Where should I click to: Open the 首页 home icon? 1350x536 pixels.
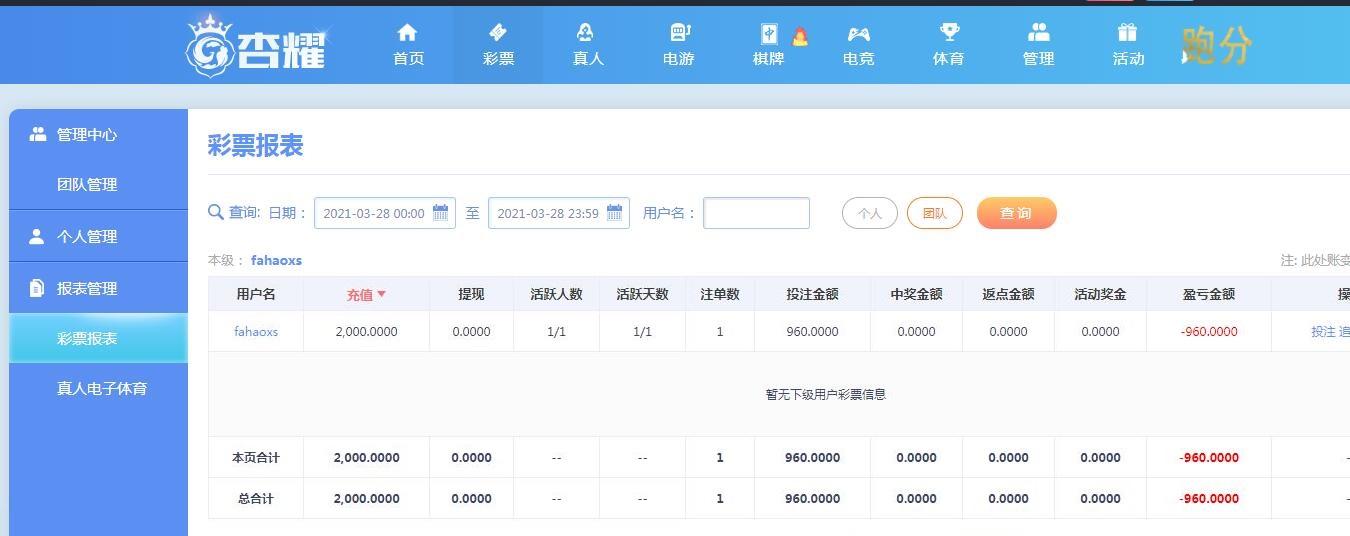pos(407,33)
